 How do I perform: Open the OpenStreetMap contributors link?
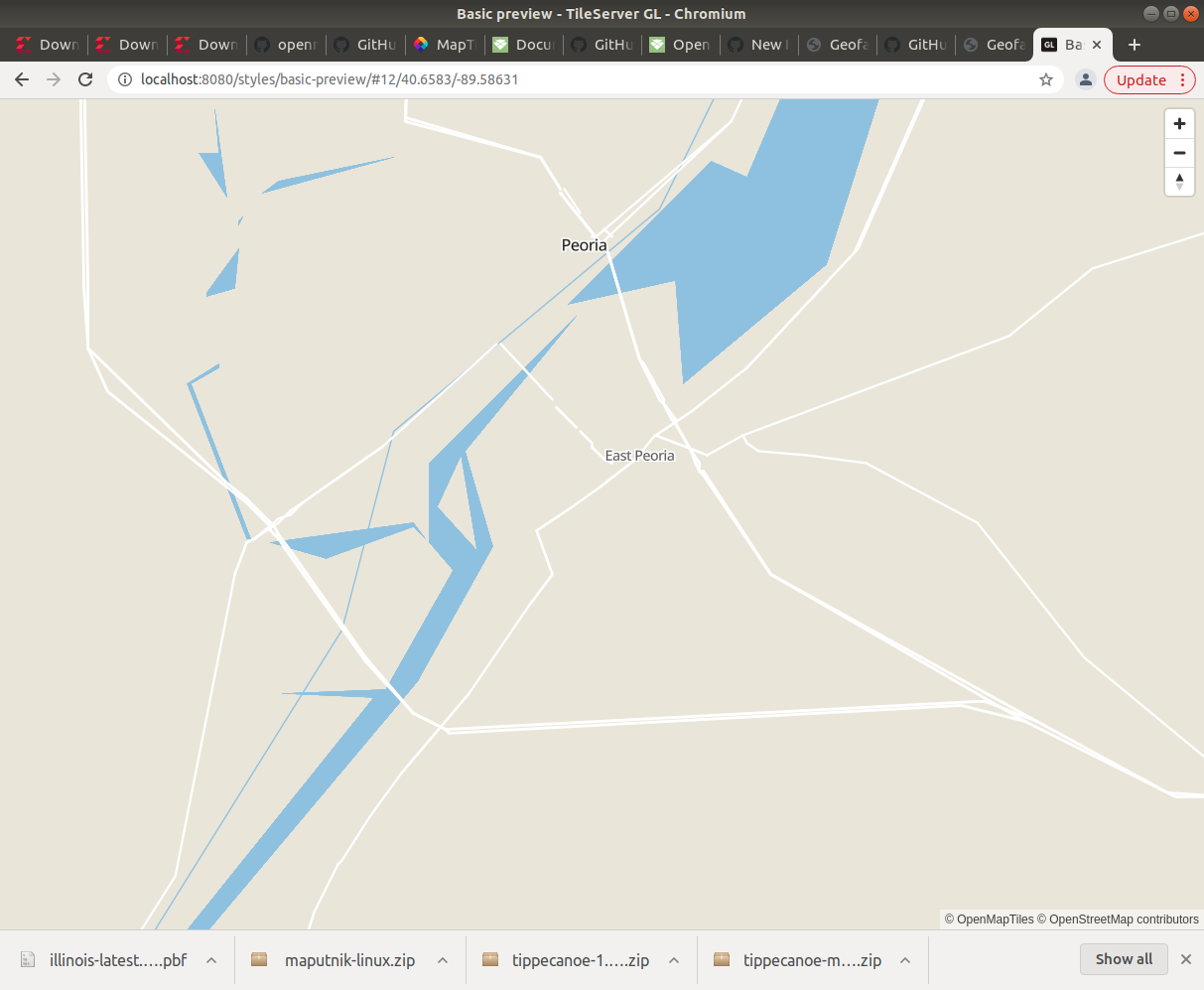point(1120,919)
